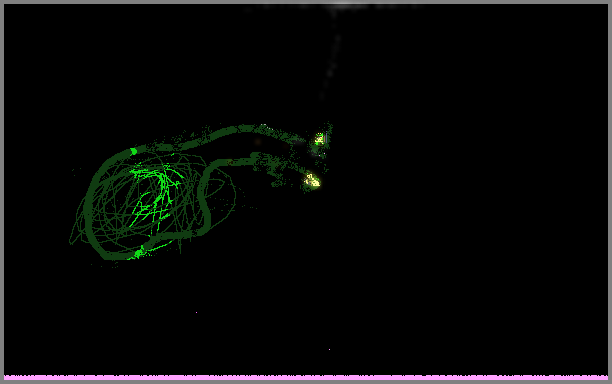The width and height of the screenshot is (612, 384).
Task: Click bright green cluster at loop's bottom
Action: [x=138, y=254]
